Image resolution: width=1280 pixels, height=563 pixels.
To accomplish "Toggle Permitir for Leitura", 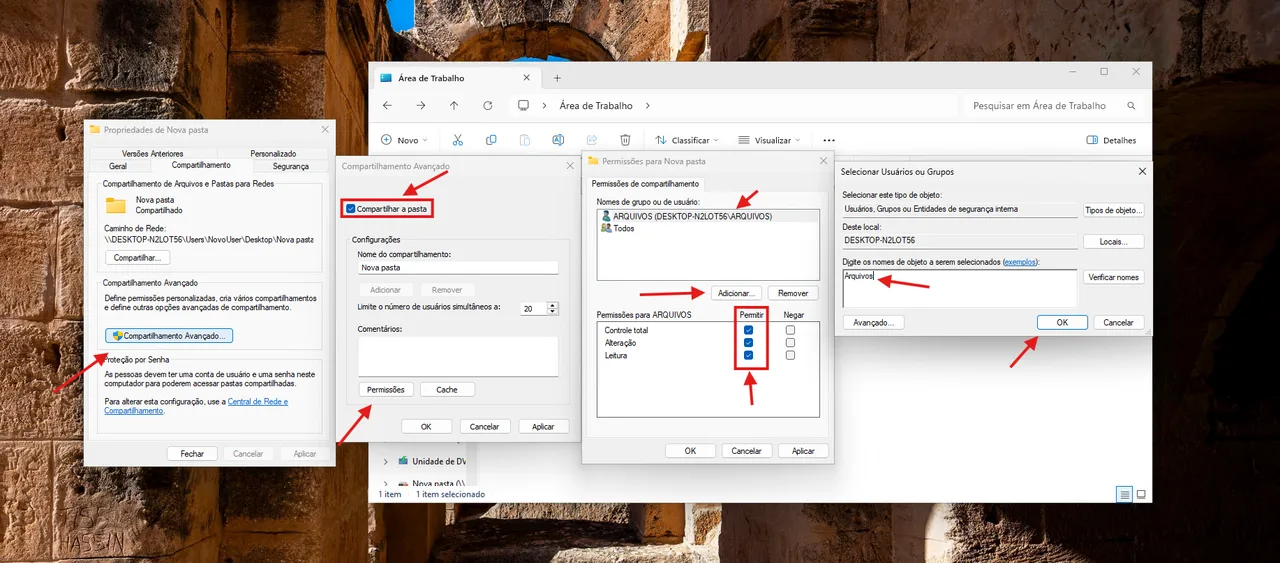I will point(748,355).
